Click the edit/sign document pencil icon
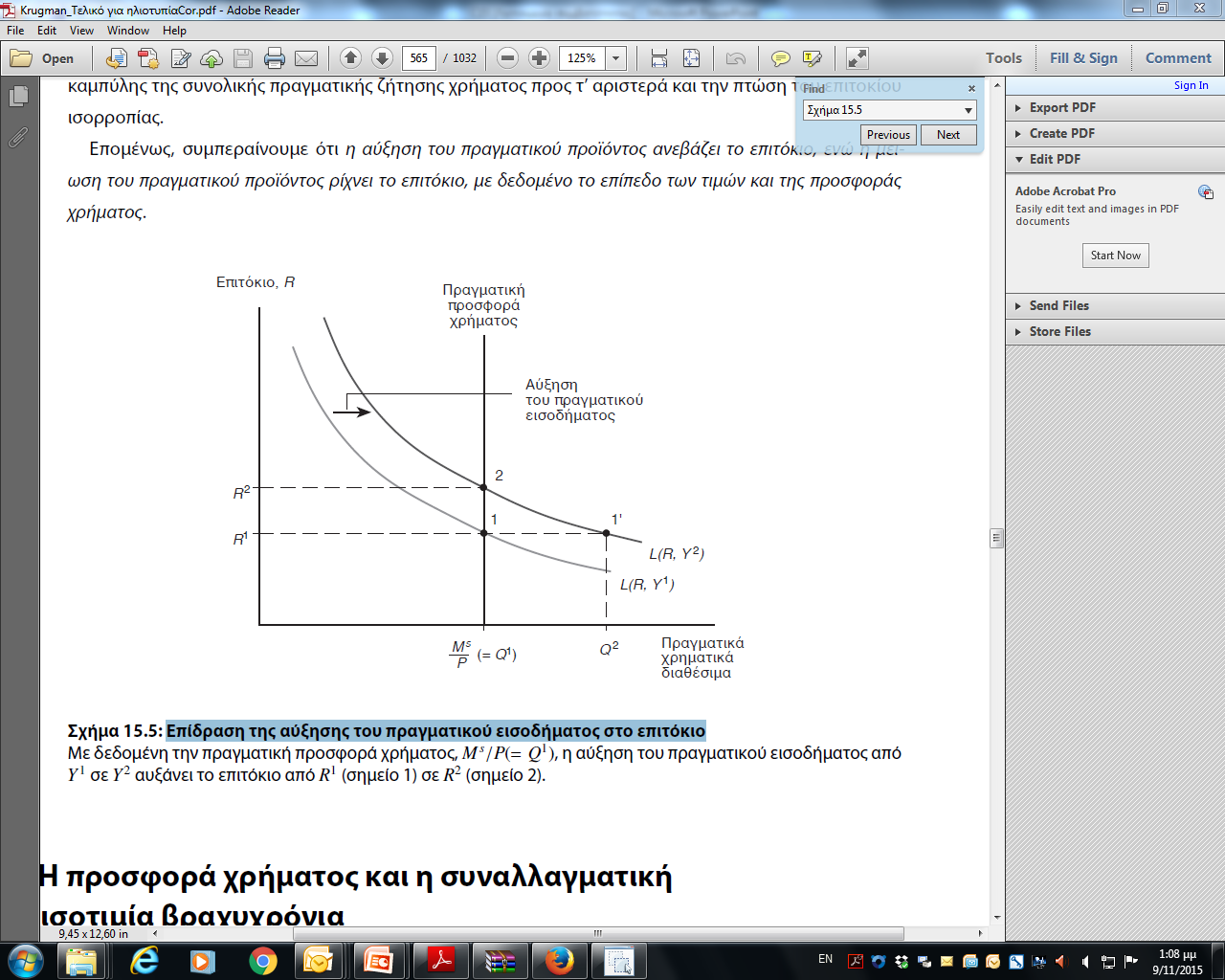The width and height of the screenshot is (1225, 980). pos(180,58)
